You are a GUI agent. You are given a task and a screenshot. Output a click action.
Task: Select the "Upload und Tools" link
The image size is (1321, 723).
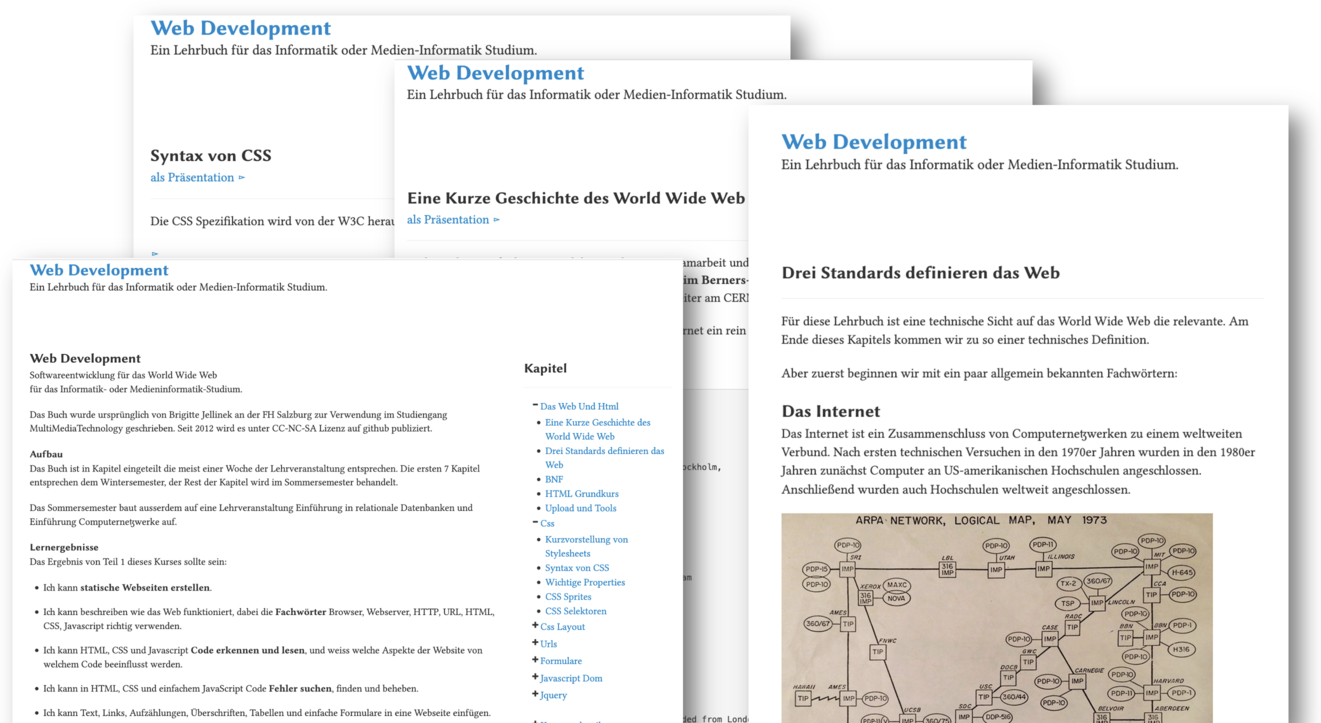(580, 508)
